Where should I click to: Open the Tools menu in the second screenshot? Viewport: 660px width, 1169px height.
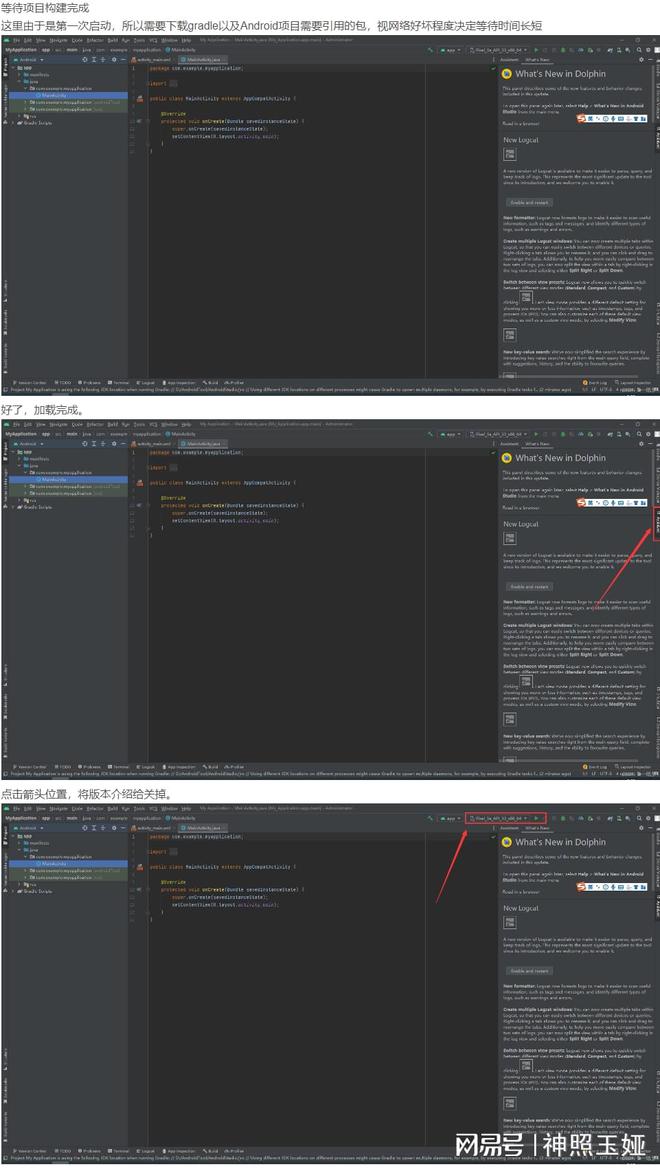pyautogui.click(x=139, y=424)
